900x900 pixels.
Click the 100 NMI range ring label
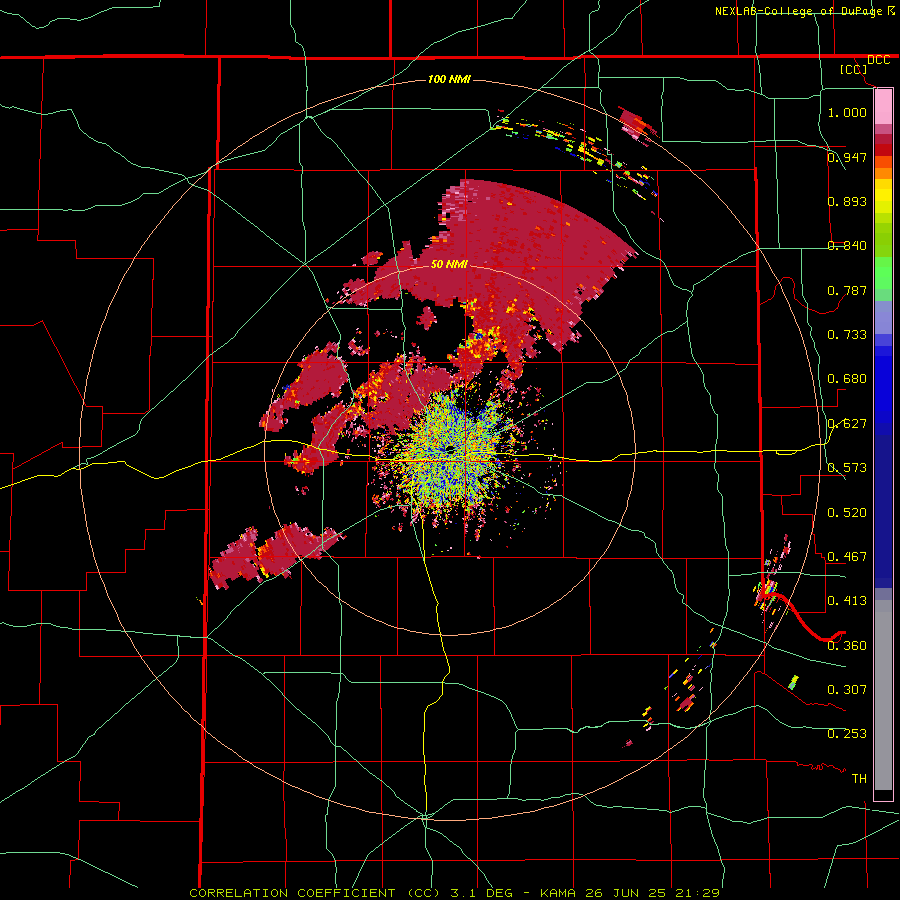coord(449,79)
